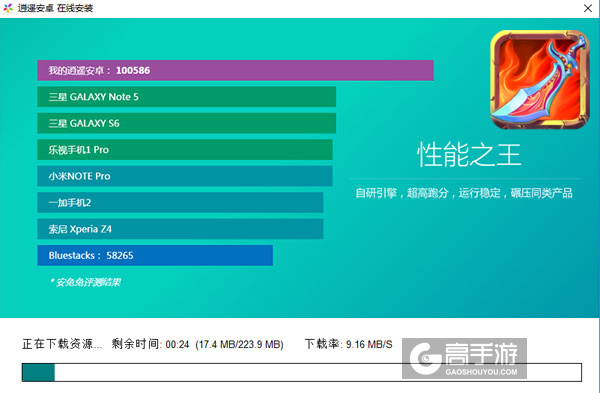Select the Bluestacks 58265 bar
The image size is (600, 393).
point(155,255)
